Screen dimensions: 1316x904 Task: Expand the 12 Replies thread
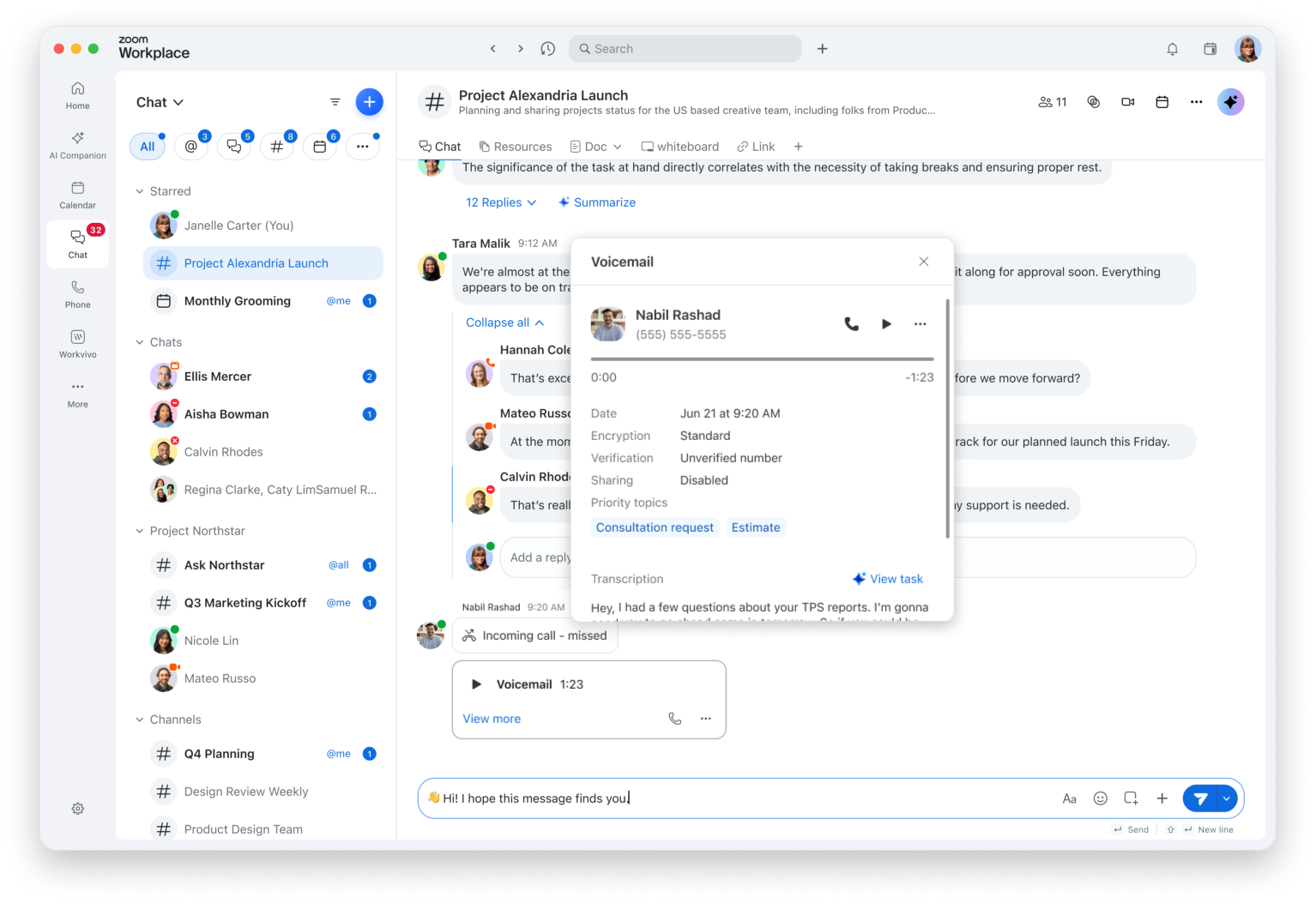[x=501, y=202]
